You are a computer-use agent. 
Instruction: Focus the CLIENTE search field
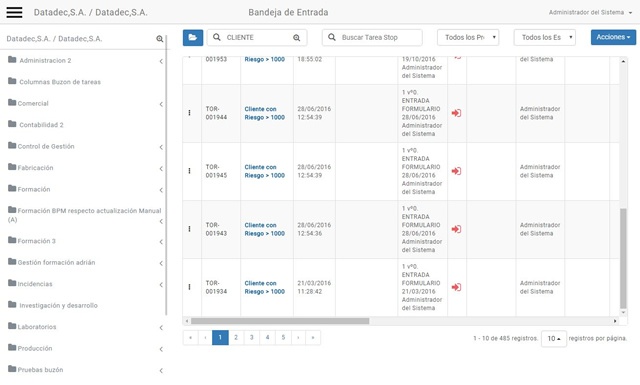(257, 38)
